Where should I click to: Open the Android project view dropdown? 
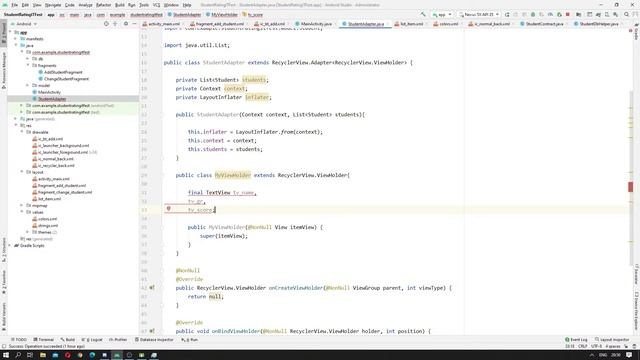(x=24, y=24)
